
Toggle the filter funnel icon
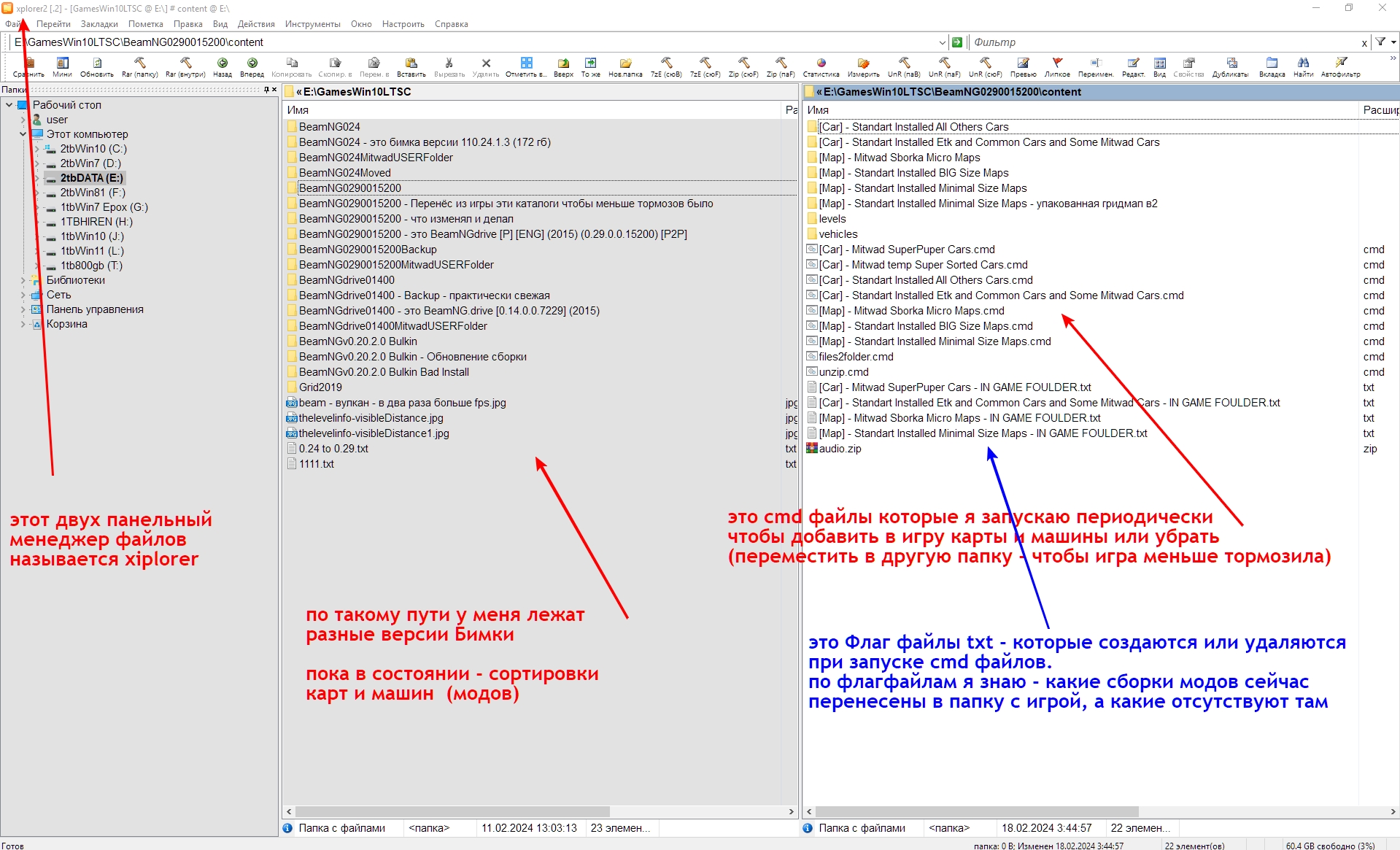[x=1380, y=42]
